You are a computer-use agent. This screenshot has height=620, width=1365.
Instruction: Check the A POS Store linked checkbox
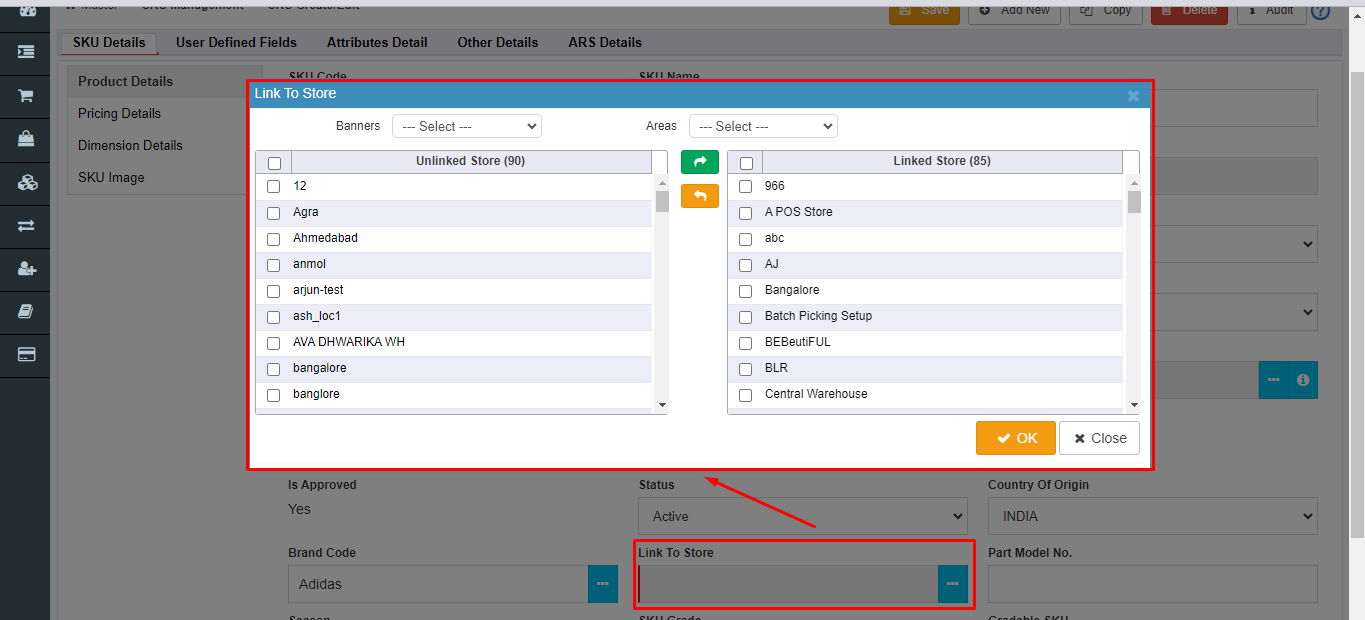coord(746,213)
